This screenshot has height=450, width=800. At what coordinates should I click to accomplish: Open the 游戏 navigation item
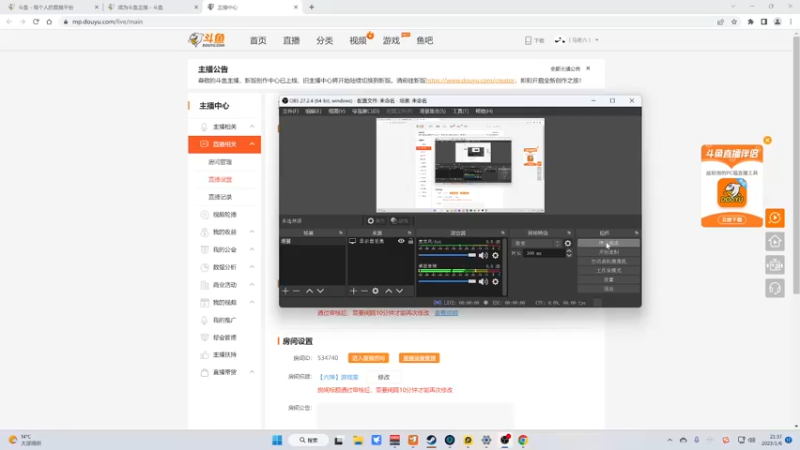pyautogui.click(x=391, y=40)
